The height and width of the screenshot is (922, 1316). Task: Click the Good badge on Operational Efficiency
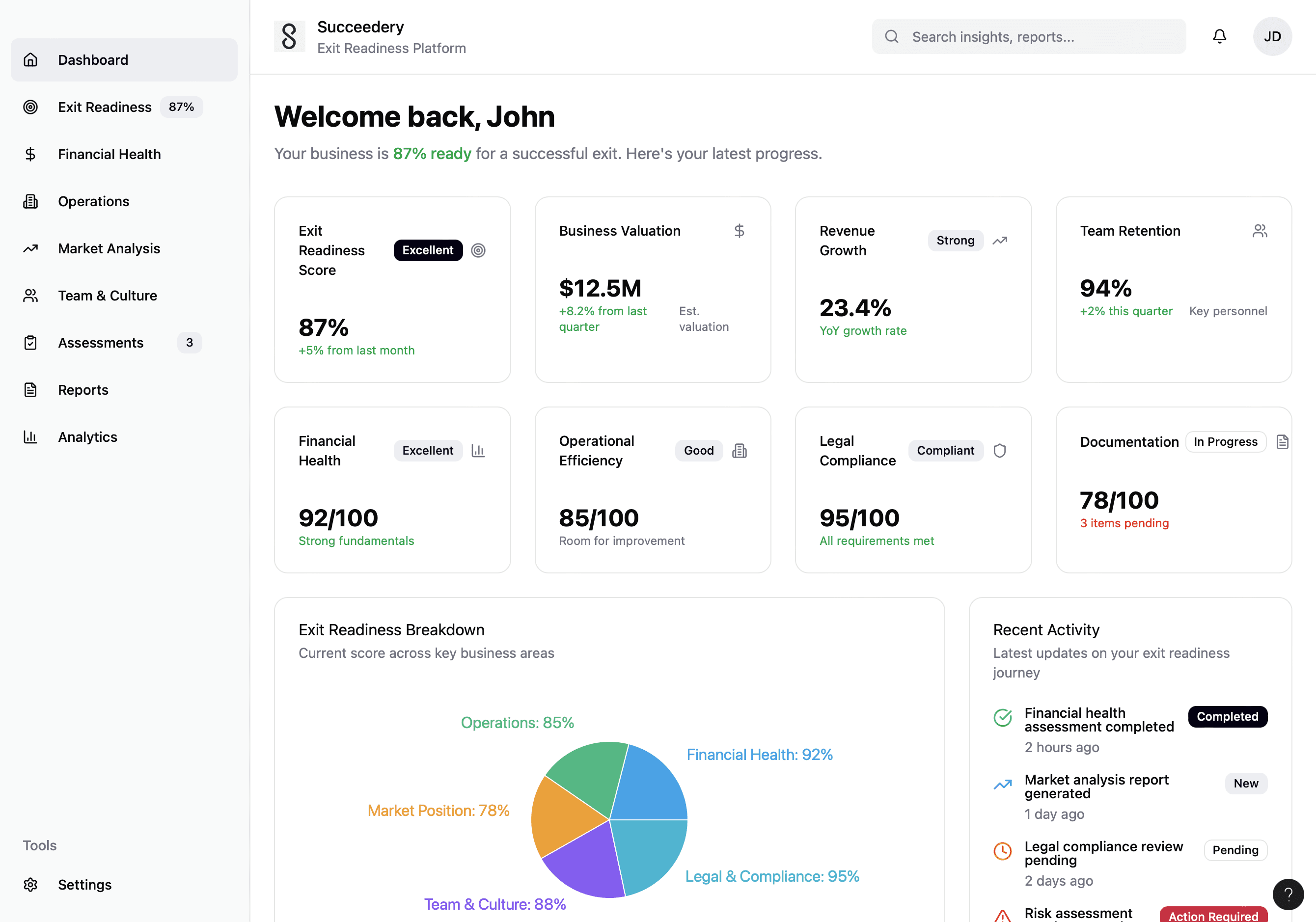(x=699, y=451)
